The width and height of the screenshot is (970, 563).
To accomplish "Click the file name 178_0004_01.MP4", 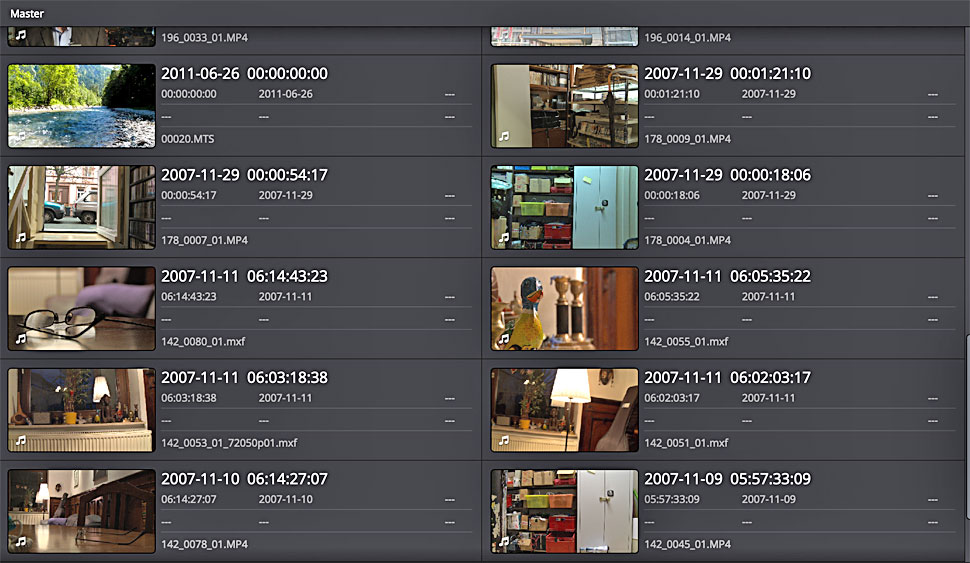I will point(687,240).
